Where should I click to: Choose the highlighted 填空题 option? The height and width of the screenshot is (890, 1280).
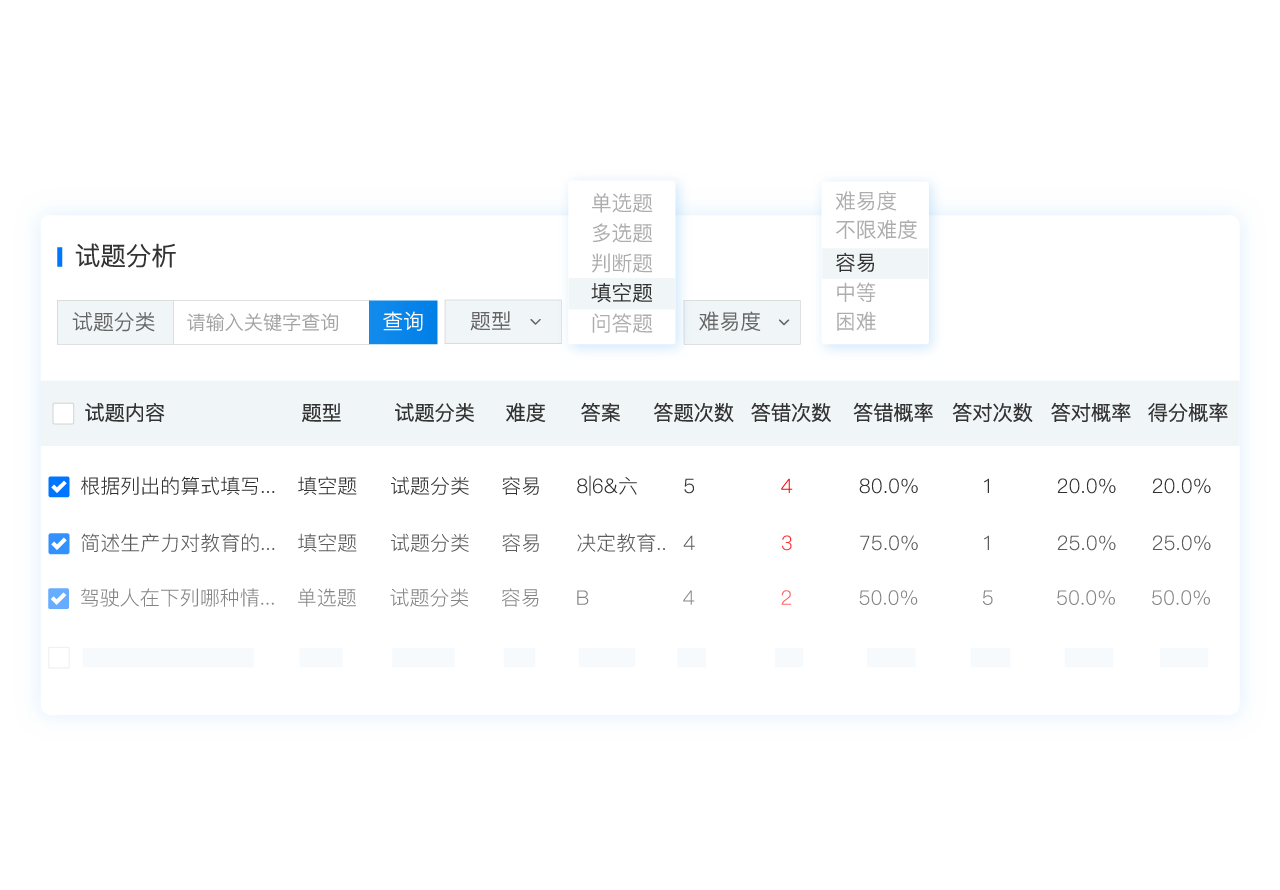pyautogui.click(x=622, y=293)
